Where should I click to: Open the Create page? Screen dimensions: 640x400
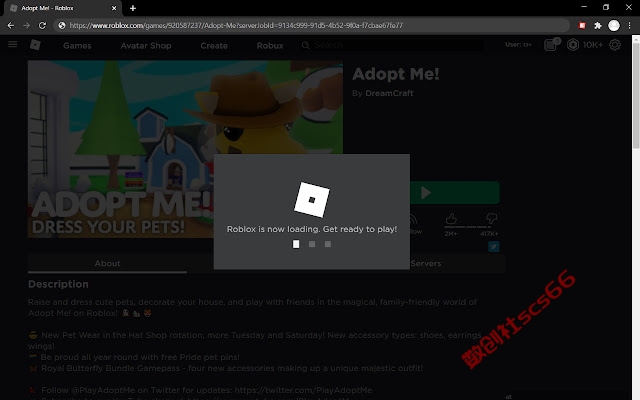tap(214, 46)
